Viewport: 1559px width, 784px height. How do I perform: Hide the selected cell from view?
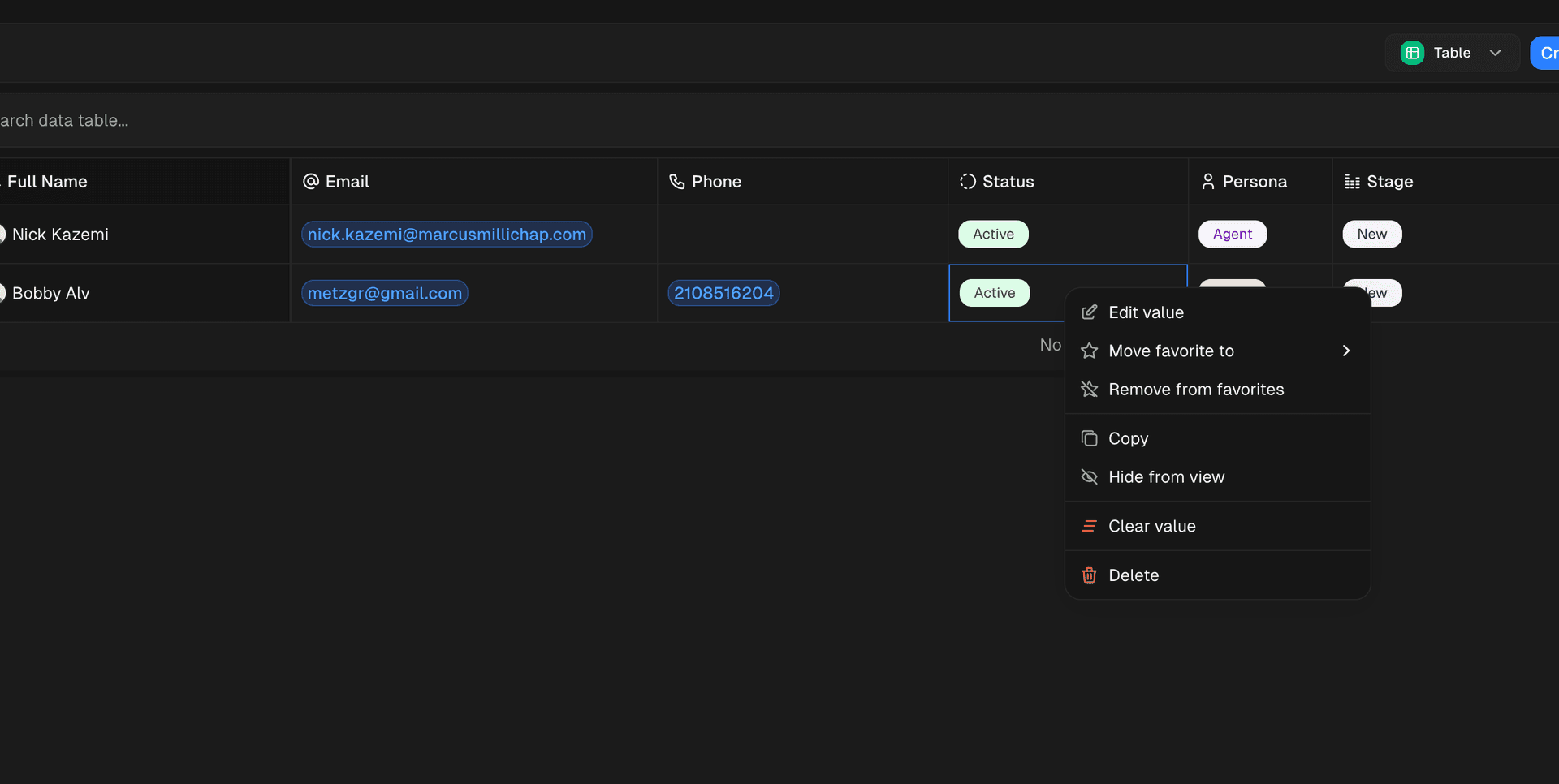pyautogui.click(x=1166, y=476)
